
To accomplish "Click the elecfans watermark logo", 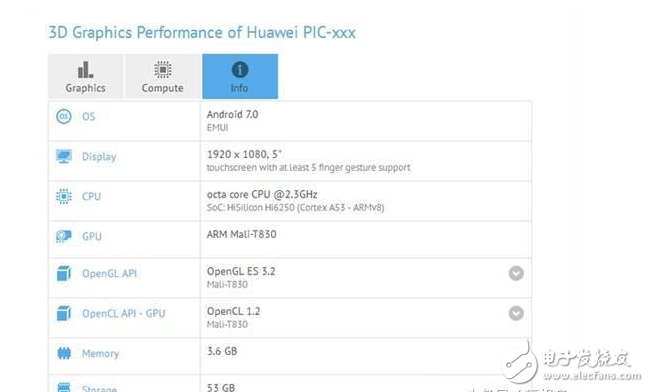I will 571,363.
